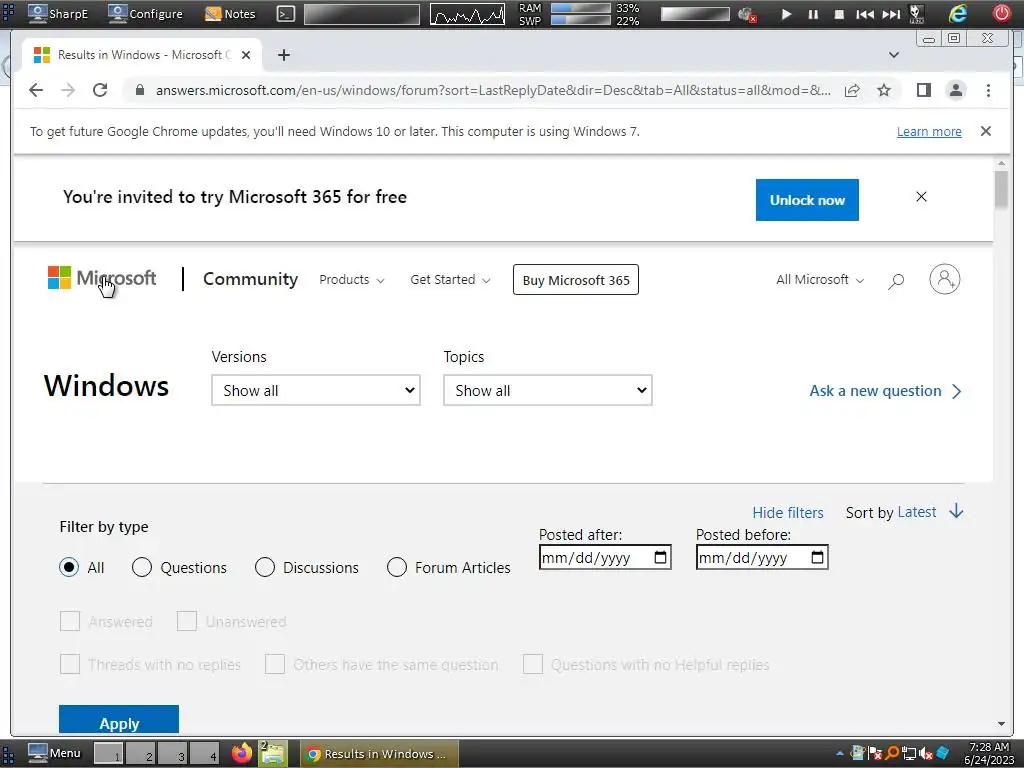Open Chrome side panel

tap(923, 90)
